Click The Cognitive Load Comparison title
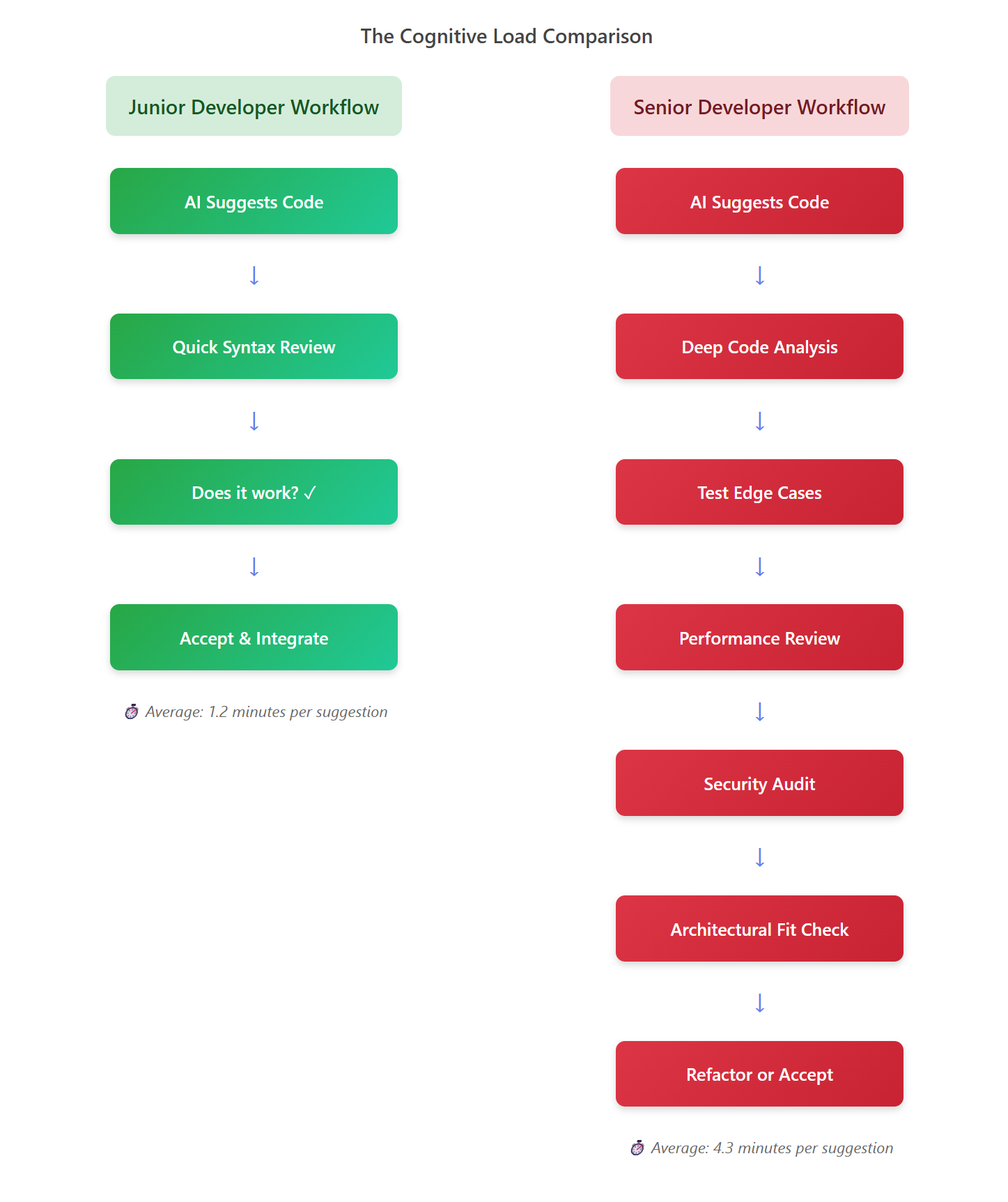 click(506, 36)
